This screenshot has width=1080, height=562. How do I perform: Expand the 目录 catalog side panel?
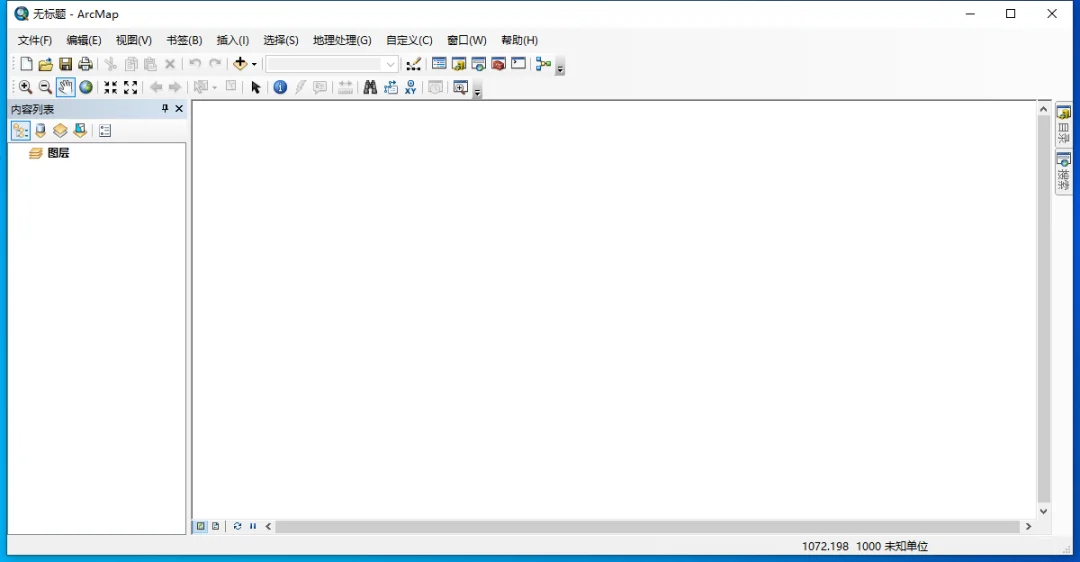[1063, 125]
